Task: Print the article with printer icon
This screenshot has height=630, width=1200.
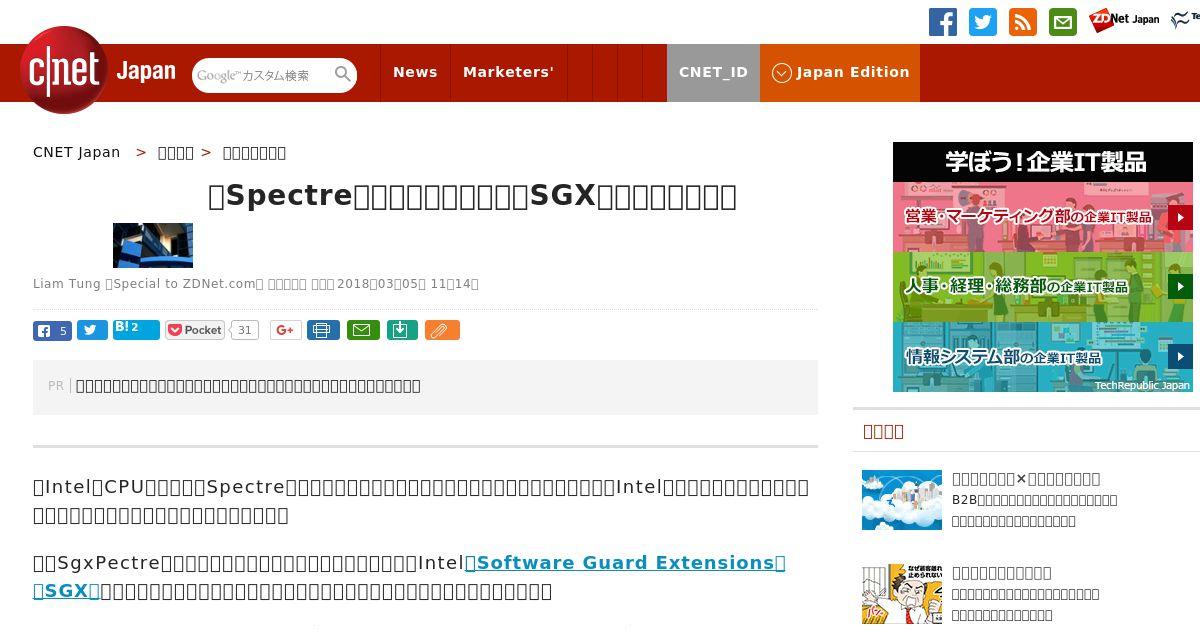Action: pos(323,330)
